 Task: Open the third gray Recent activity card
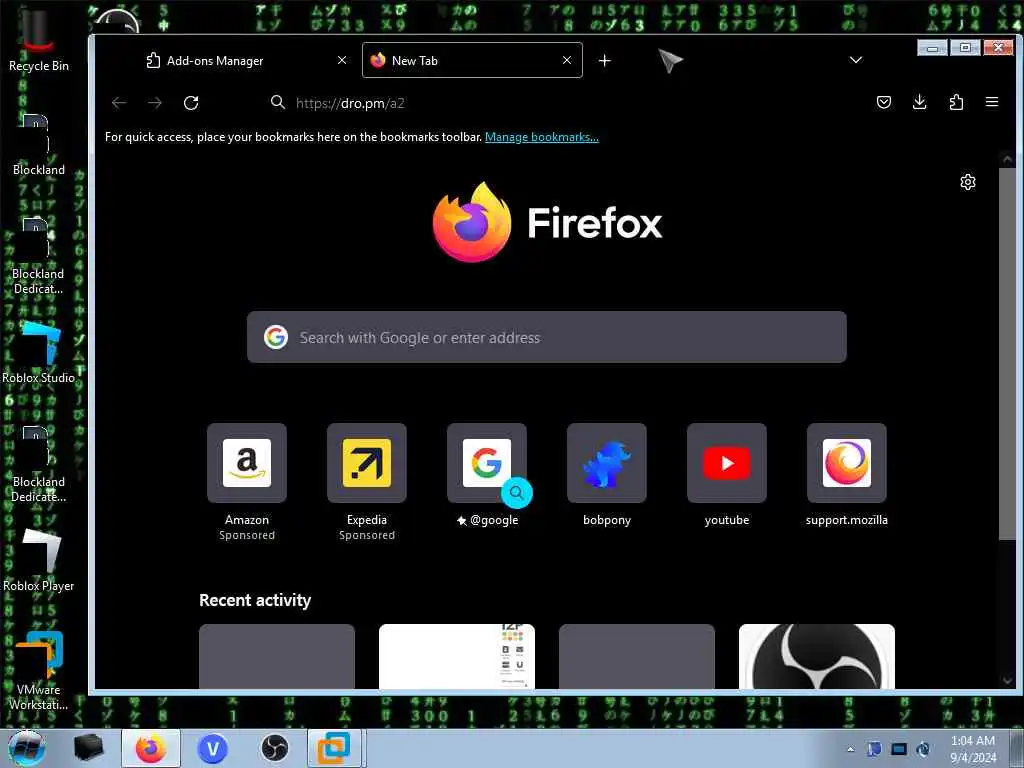(637, 656)
